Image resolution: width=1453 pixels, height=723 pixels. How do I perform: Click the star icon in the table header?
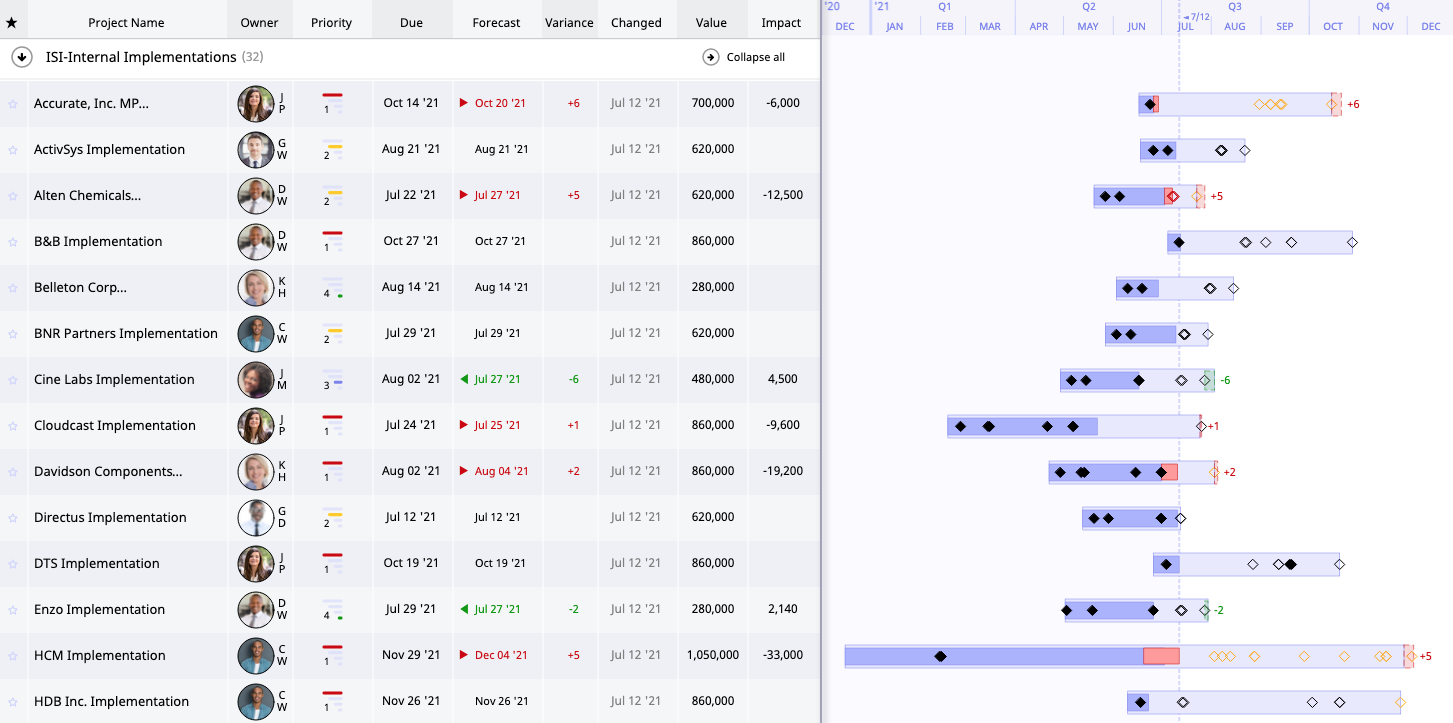point(14,22)
